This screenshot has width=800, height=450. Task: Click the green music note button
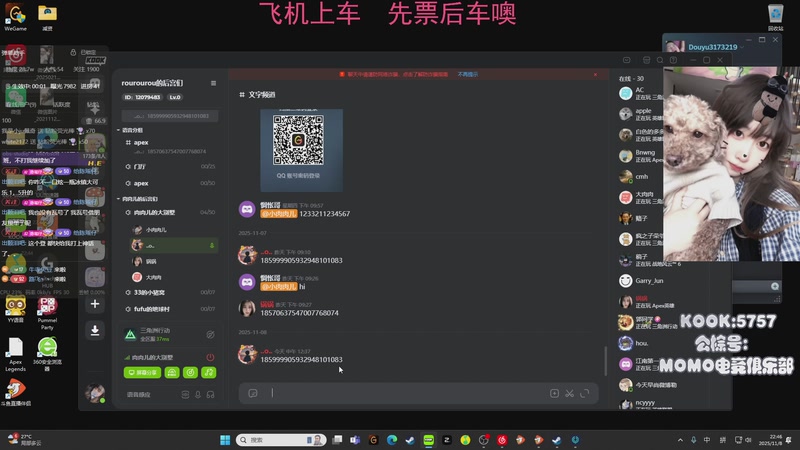tap(209, 372)
